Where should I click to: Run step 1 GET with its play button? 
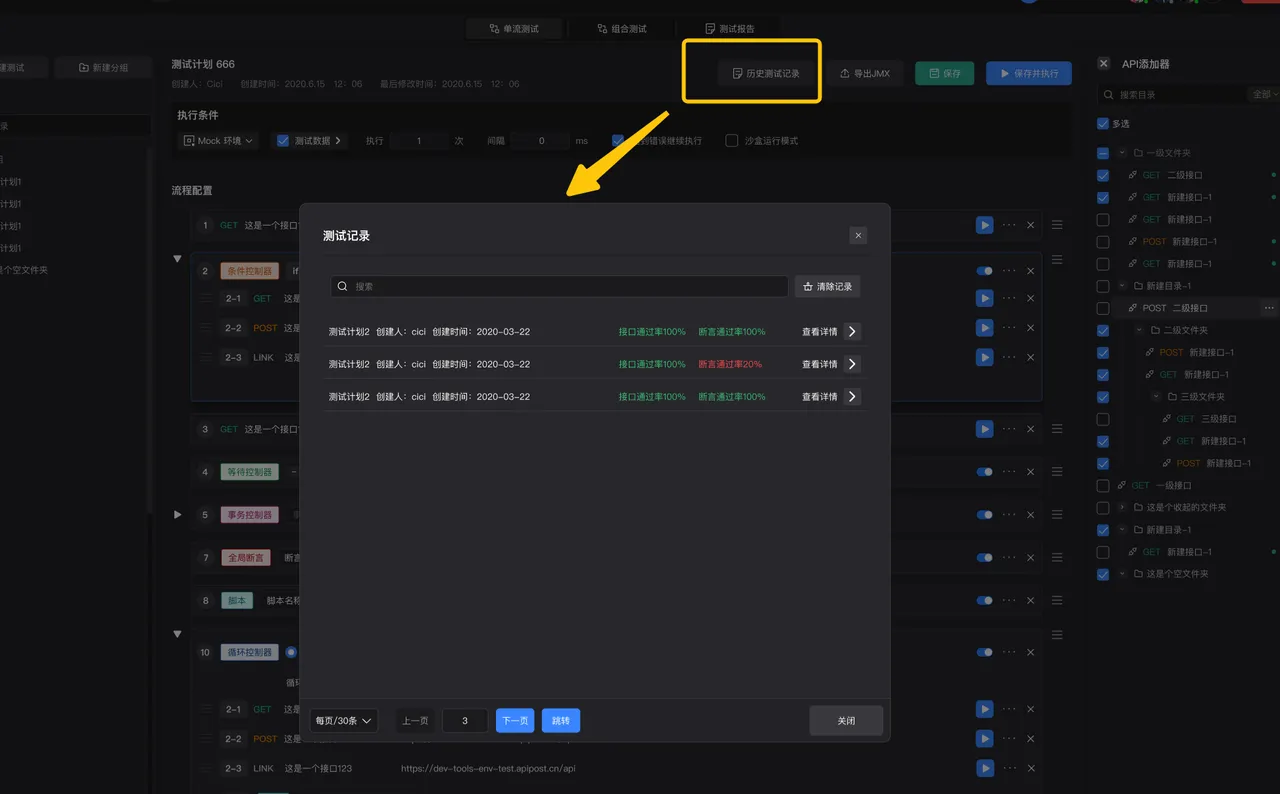pyautogui.click(x=985, y=225)
